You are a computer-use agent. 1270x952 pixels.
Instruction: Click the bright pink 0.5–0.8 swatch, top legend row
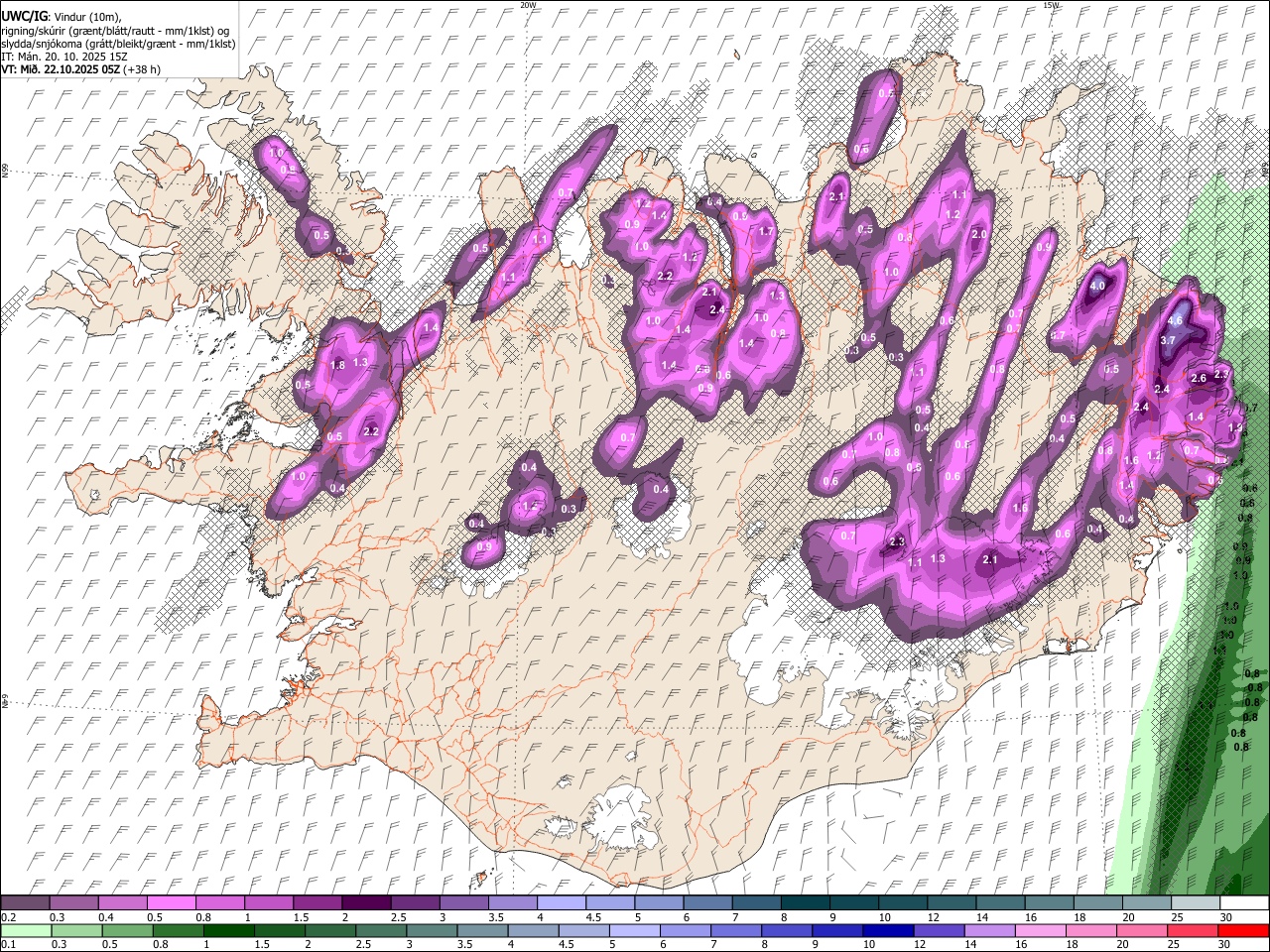(x=171, y=902)
